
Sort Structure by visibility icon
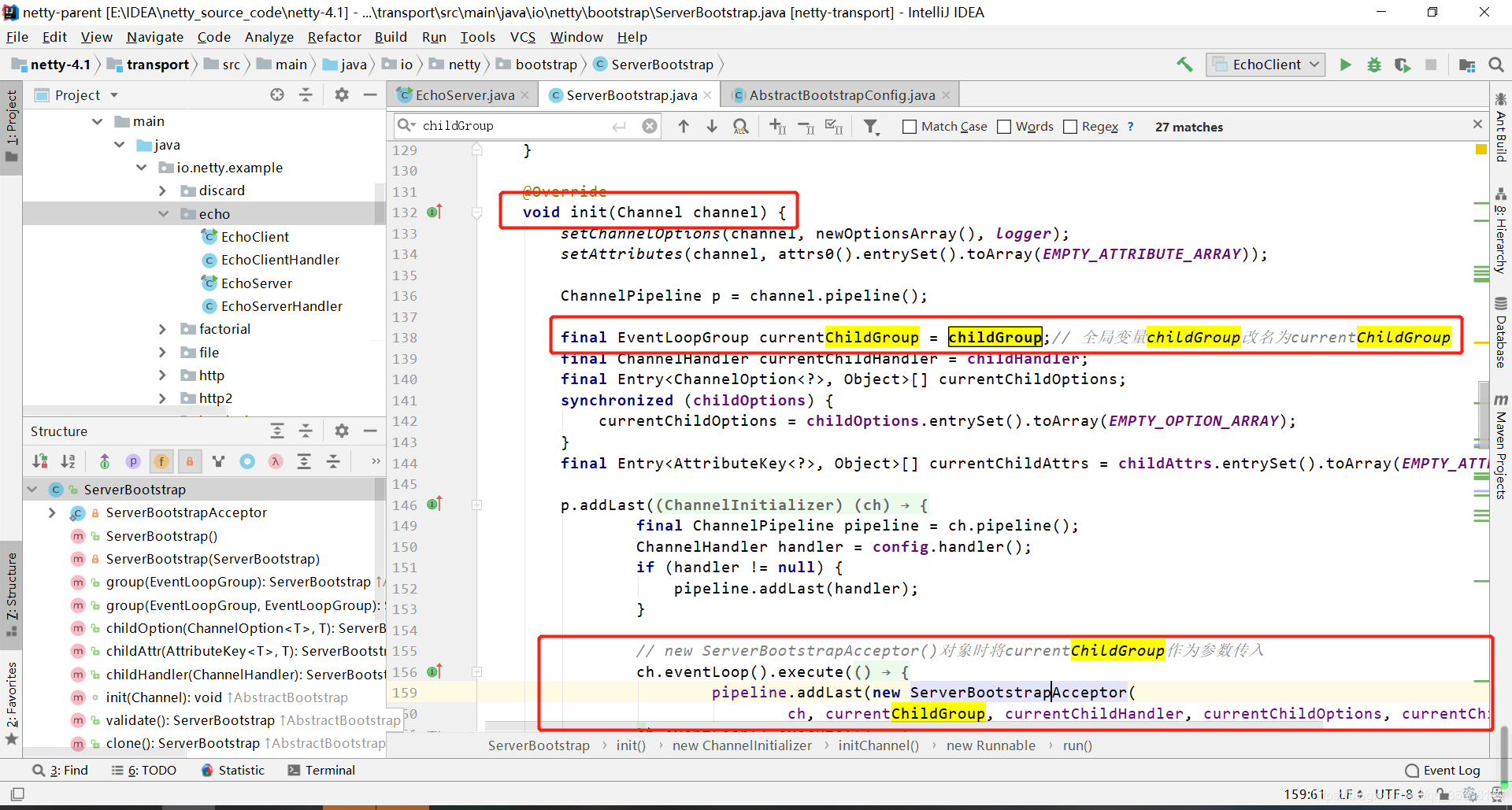click(x=40, y=461)
